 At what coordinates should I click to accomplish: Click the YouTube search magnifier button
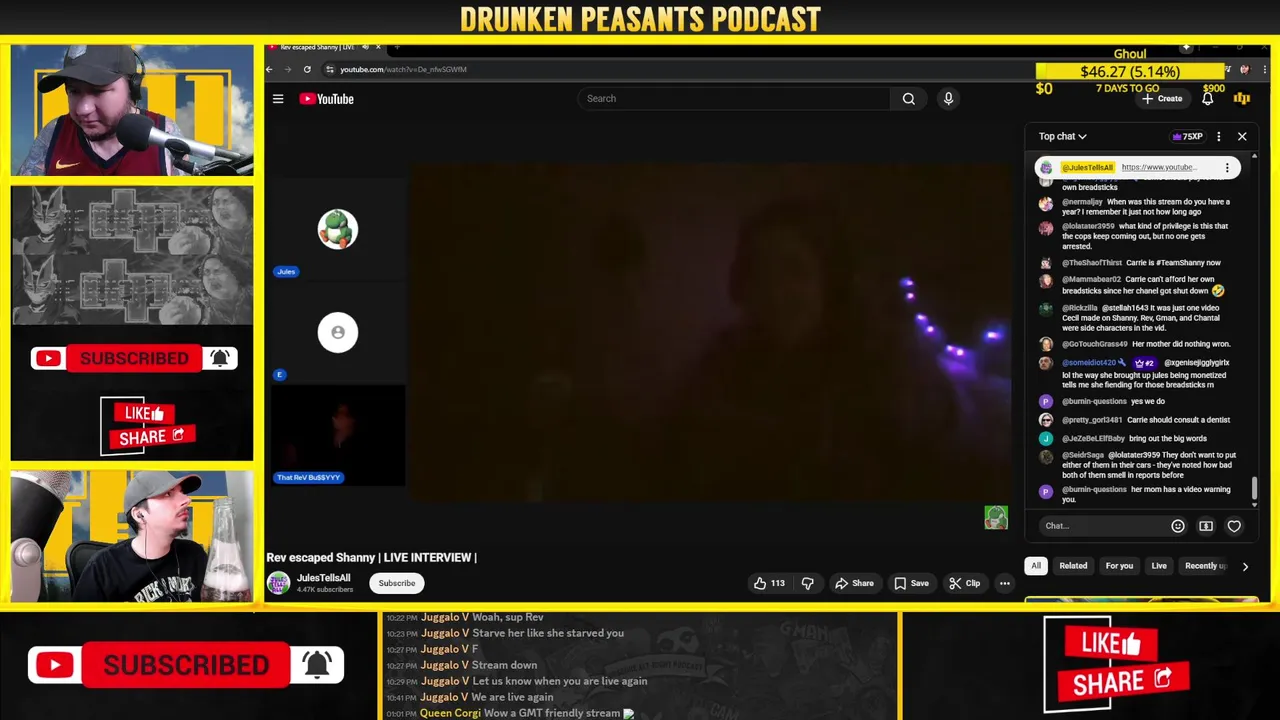[908, 98]
